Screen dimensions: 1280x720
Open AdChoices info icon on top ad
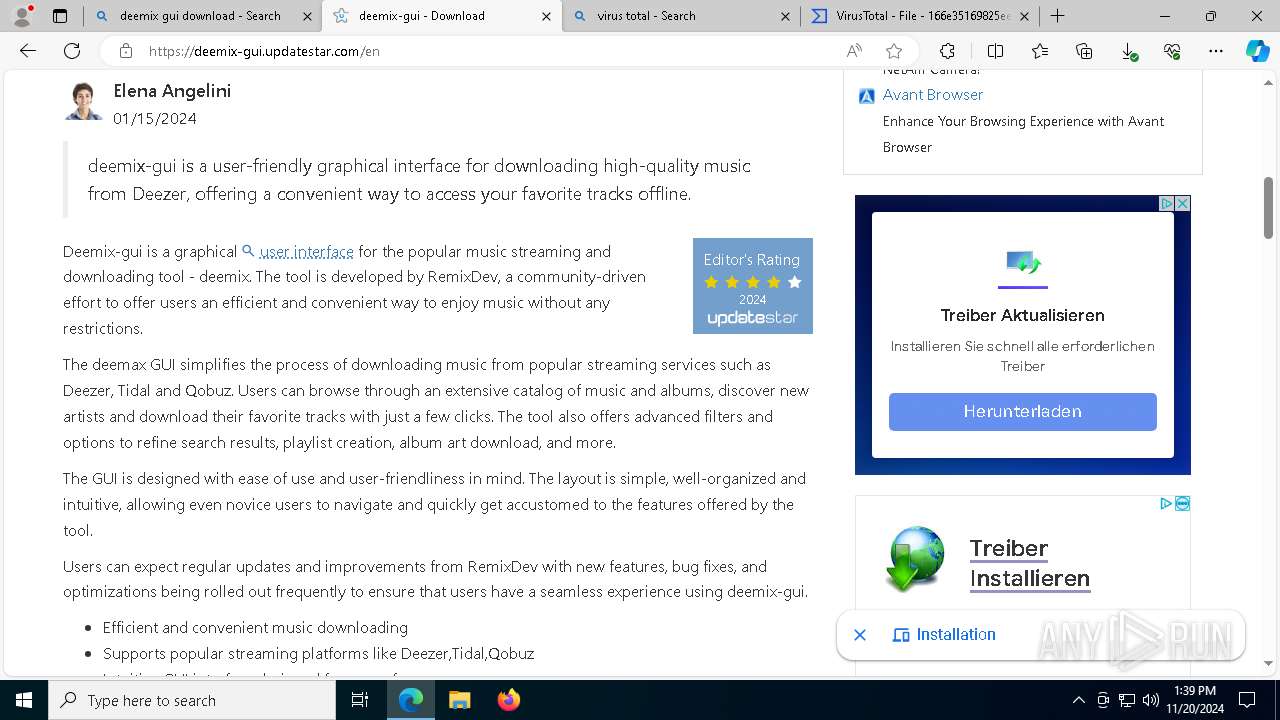1166,203
